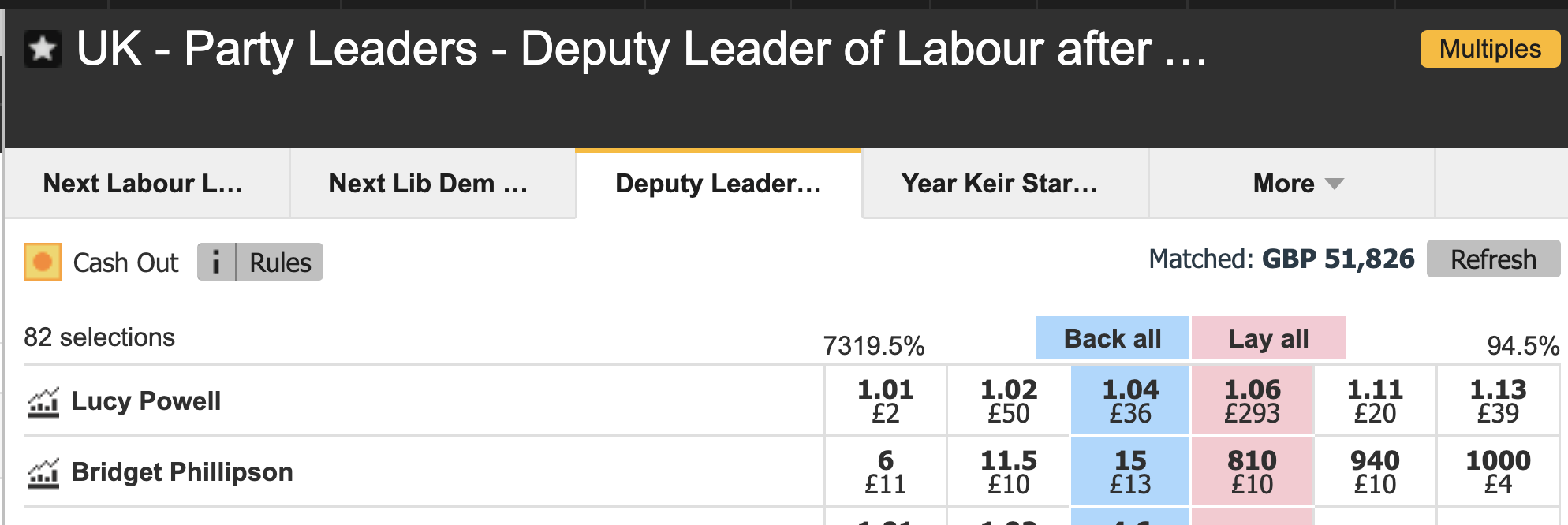
Task: Back Lucy Powell at 1.04
Action: coord(1130,400)
